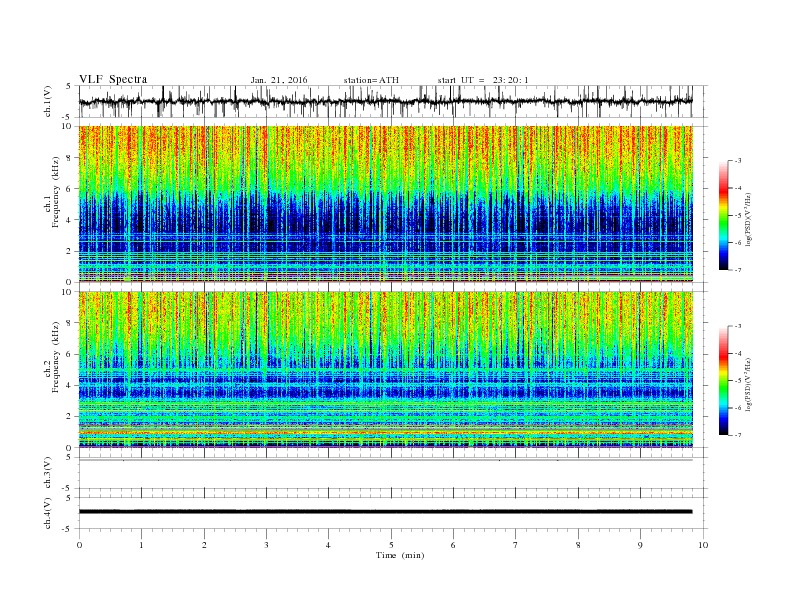The width and height of the screenshot is (792, 612).
Task: Click the "-3" label on ch.1 color bar
Action: [x=738, y=161]
